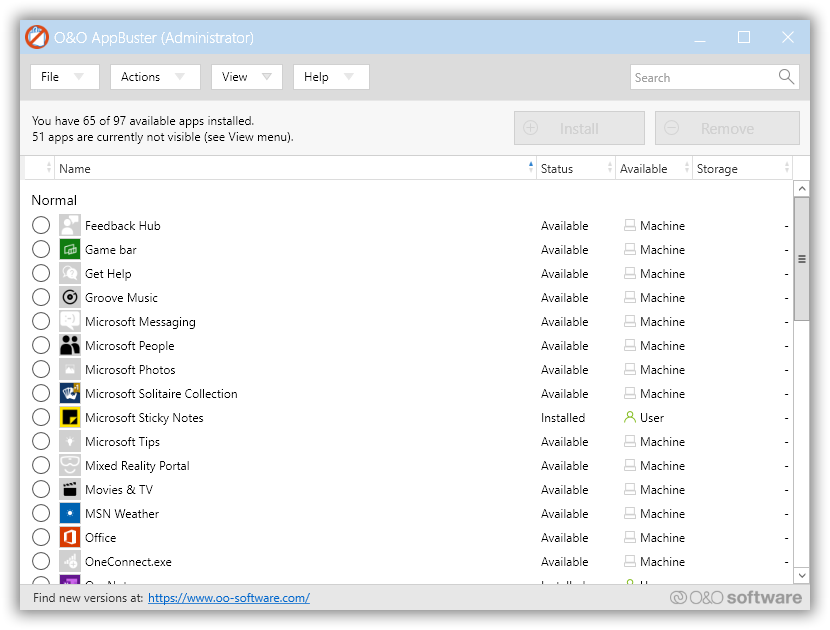This screenshot has width=830, height=630.
Task: Click the Normal group heading
Action: click(54, 200)
